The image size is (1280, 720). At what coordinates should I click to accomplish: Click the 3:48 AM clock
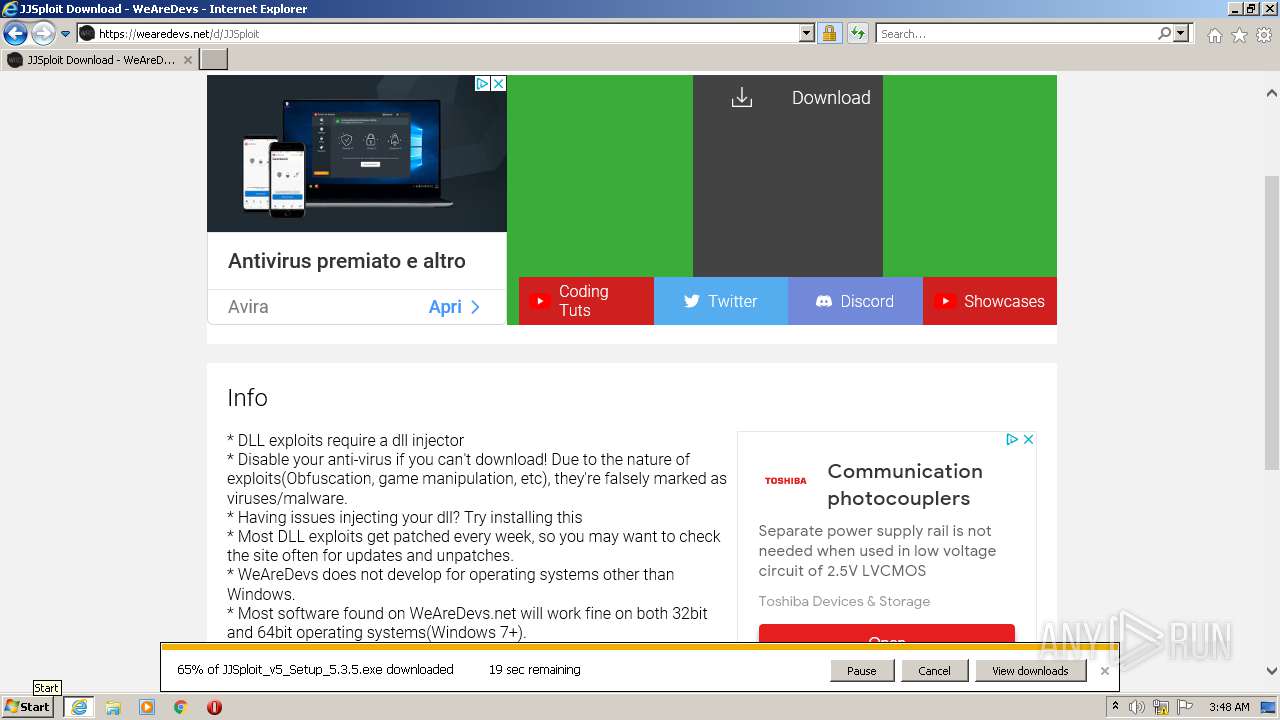pyautogui.click(x=1229, y=707)
